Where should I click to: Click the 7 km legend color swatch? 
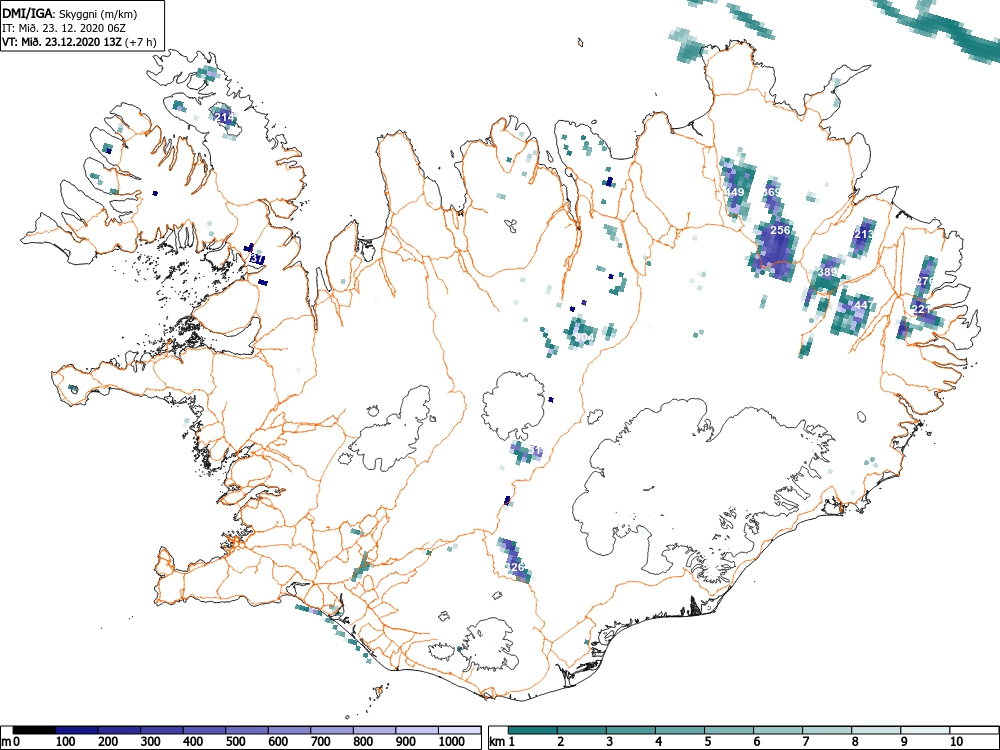827,730
